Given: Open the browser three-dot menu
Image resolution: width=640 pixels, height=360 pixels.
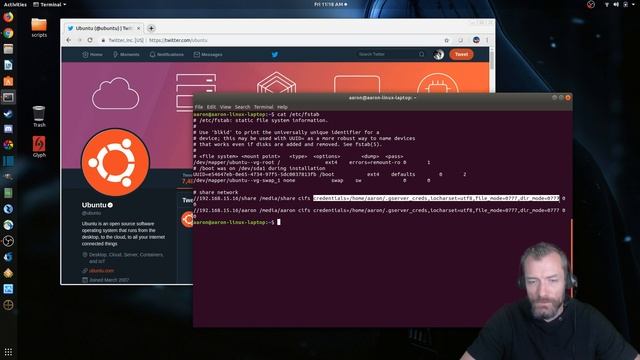Looking at the screenshot, I should 487,40.
